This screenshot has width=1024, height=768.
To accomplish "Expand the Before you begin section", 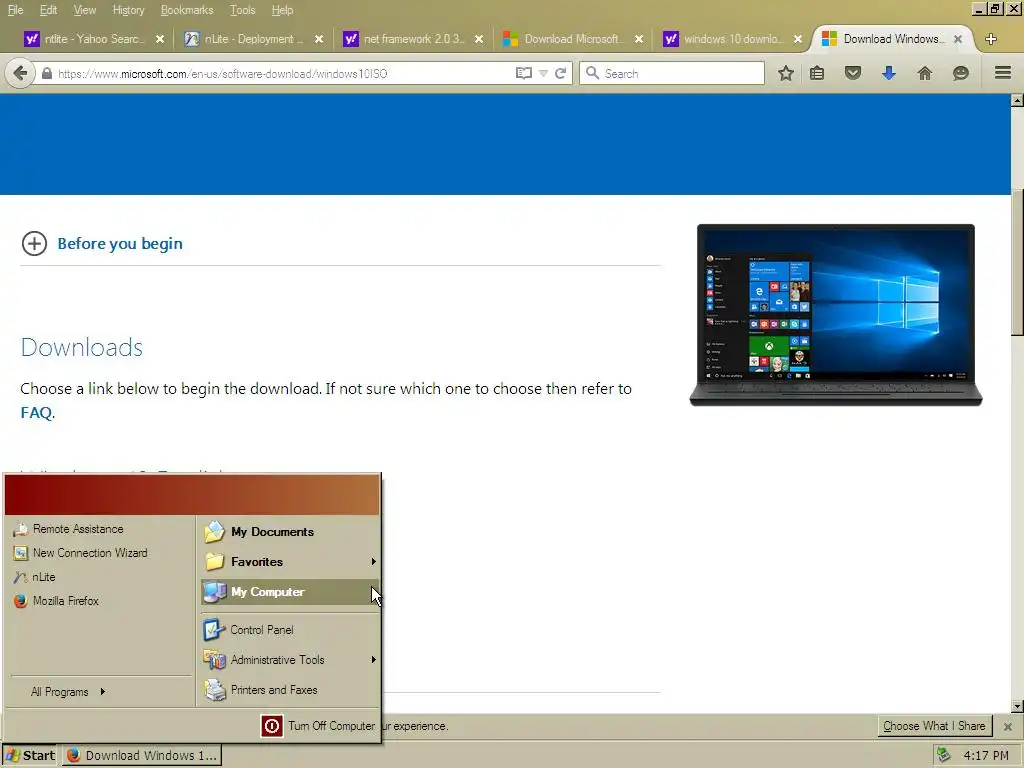I will click(x=34, y=244).
